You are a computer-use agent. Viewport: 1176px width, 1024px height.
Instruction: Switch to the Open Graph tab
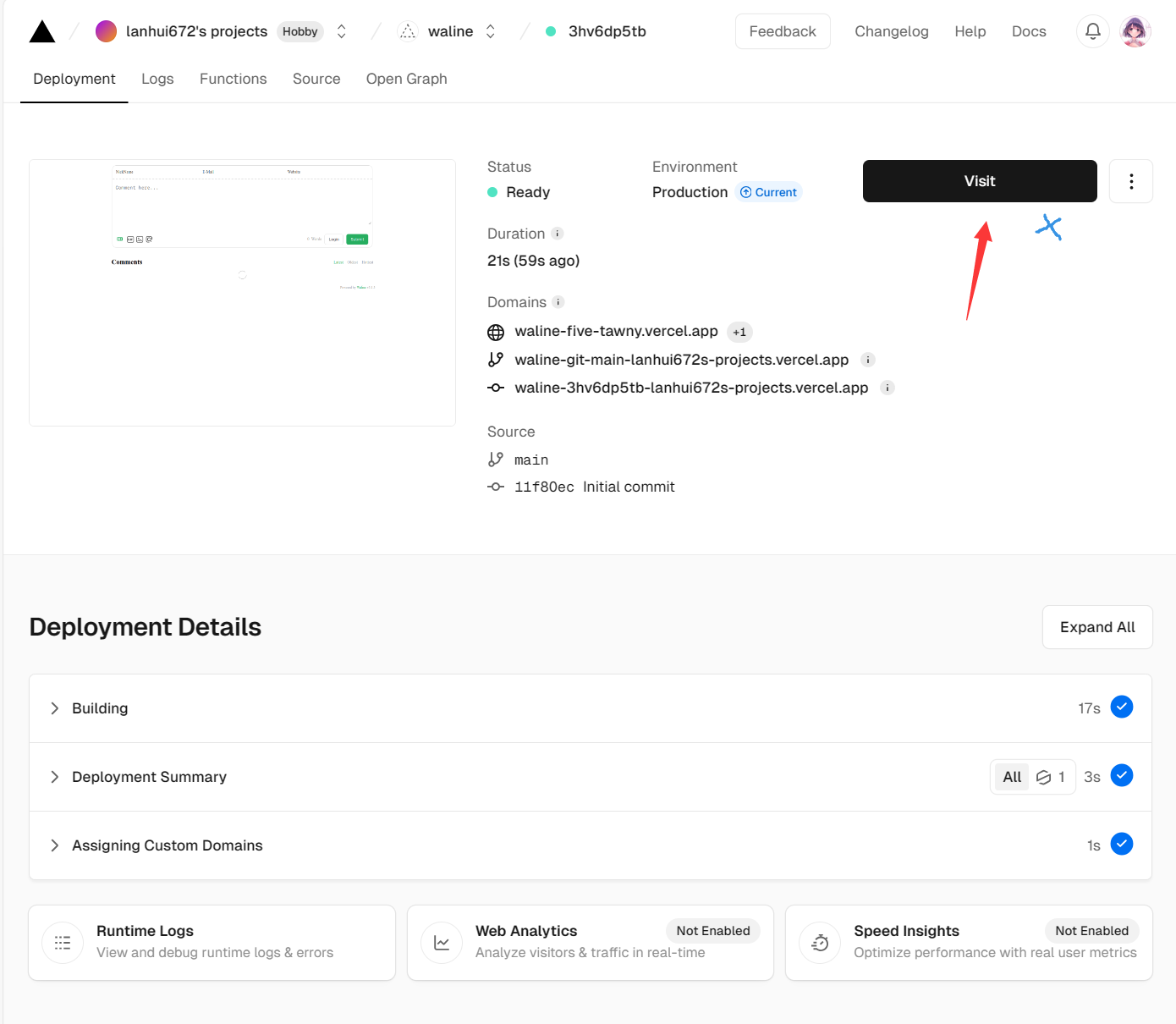click(x=406, y=79)
